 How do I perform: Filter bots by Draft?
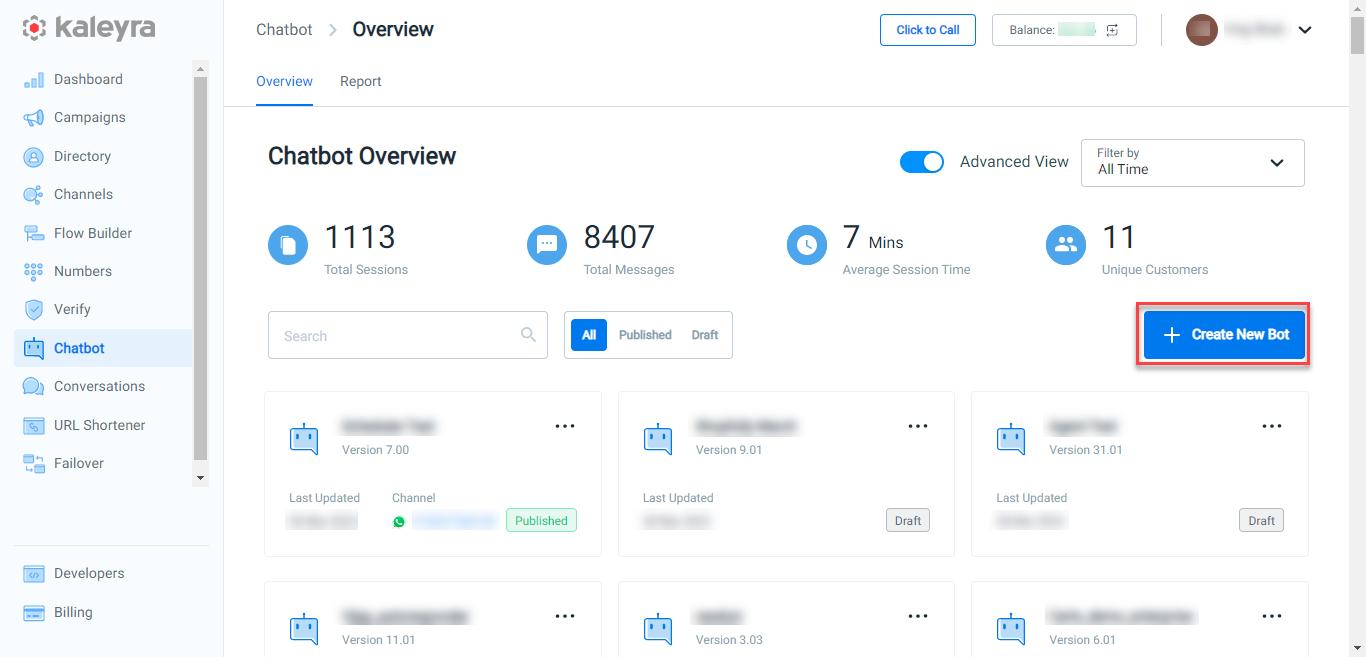click(x=705, y=335)
